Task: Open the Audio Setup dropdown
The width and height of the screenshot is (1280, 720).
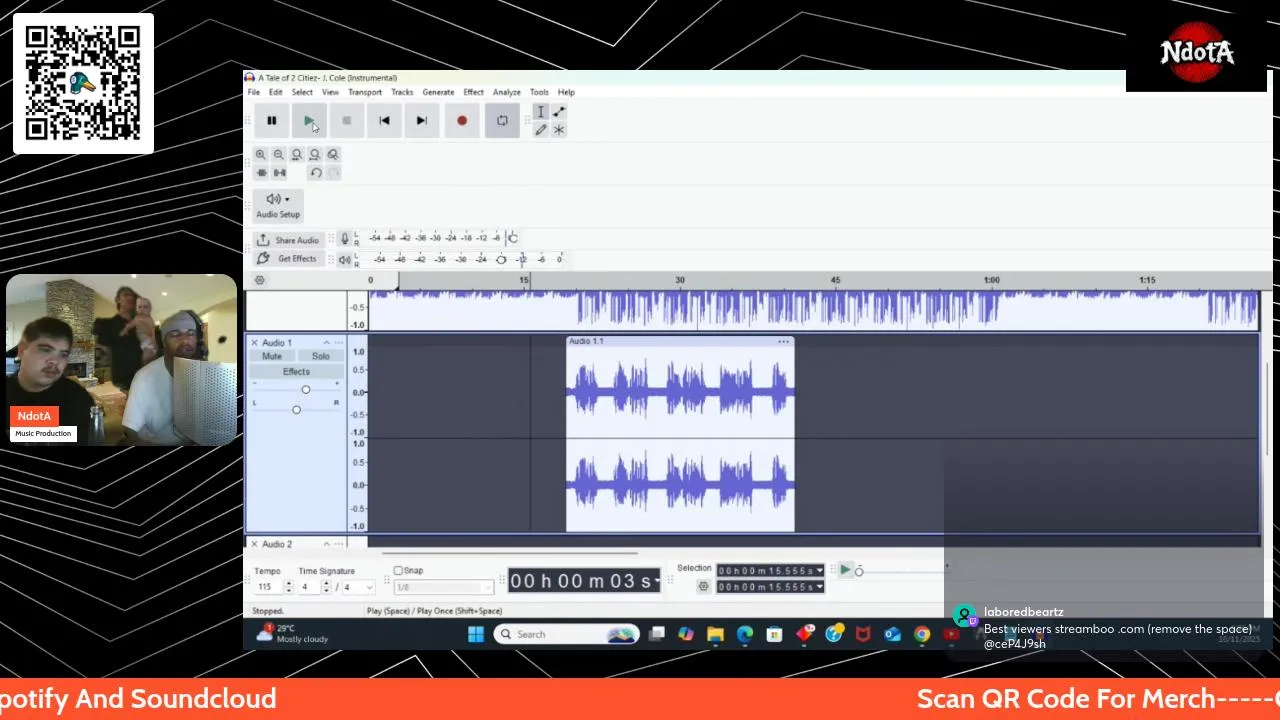Action: 277,204
